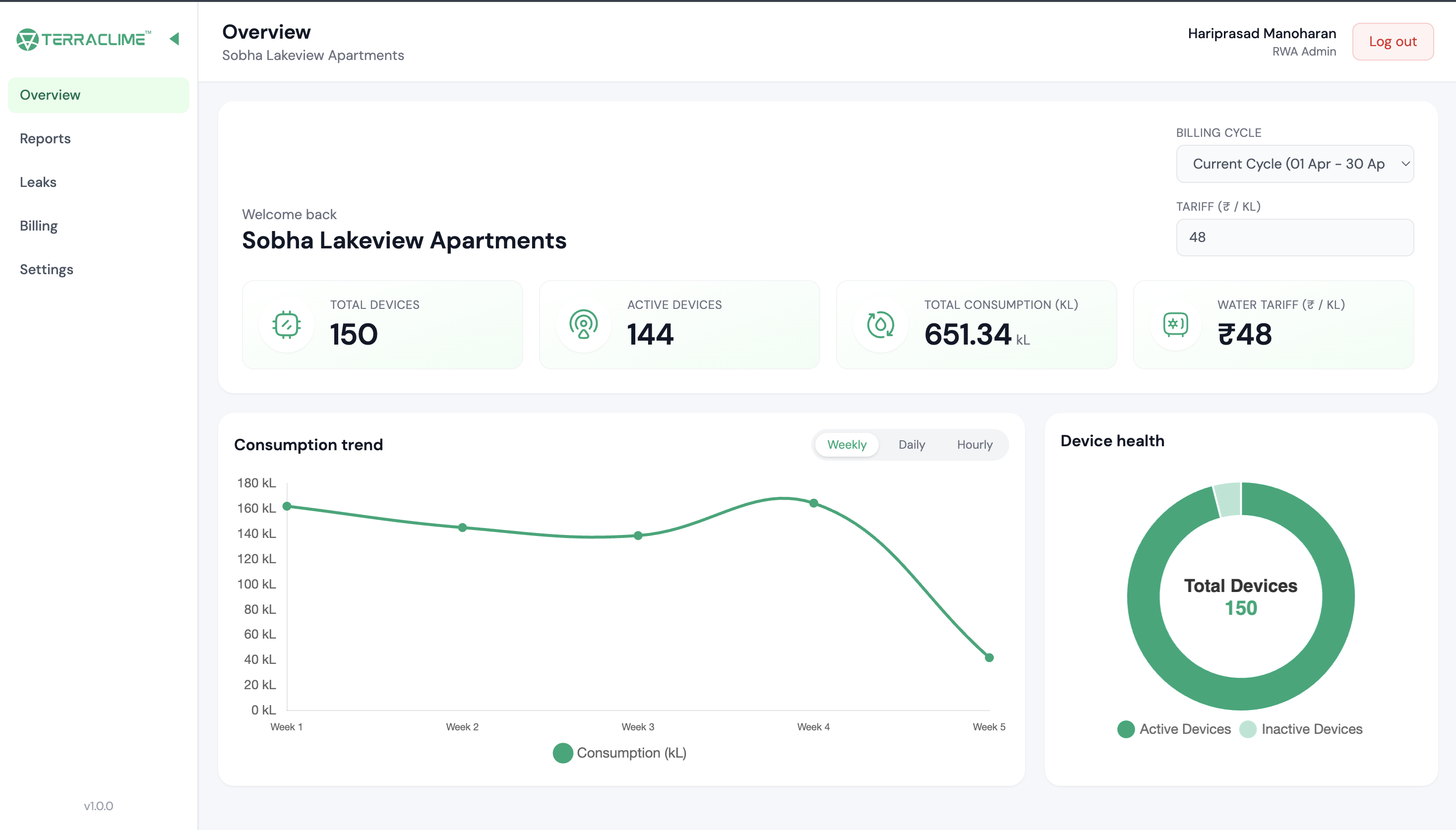Click the Active Devices value 144

pyautogui.click(x=650, y=334)
